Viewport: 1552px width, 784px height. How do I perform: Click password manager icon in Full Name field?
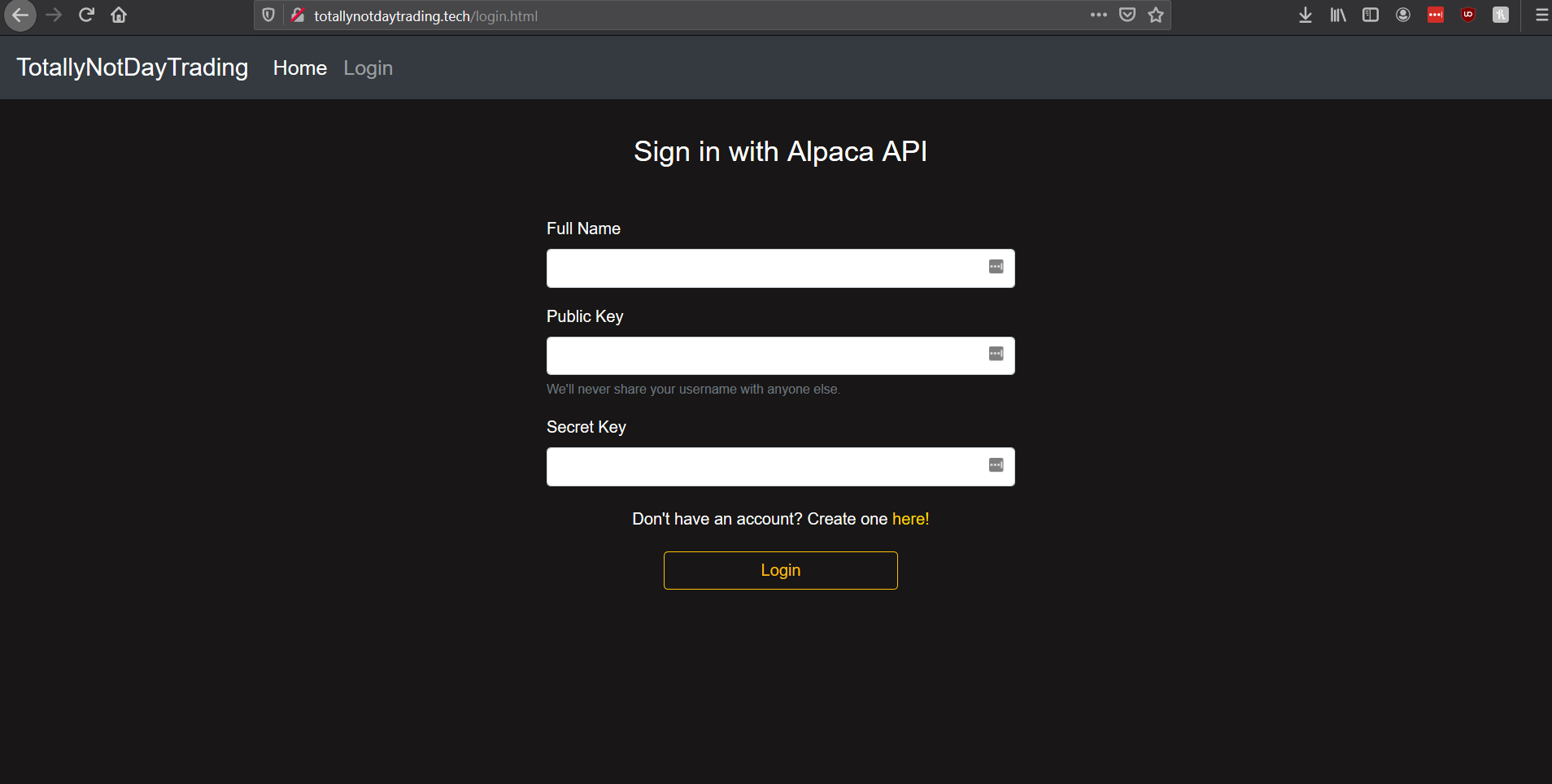[996, 267]
